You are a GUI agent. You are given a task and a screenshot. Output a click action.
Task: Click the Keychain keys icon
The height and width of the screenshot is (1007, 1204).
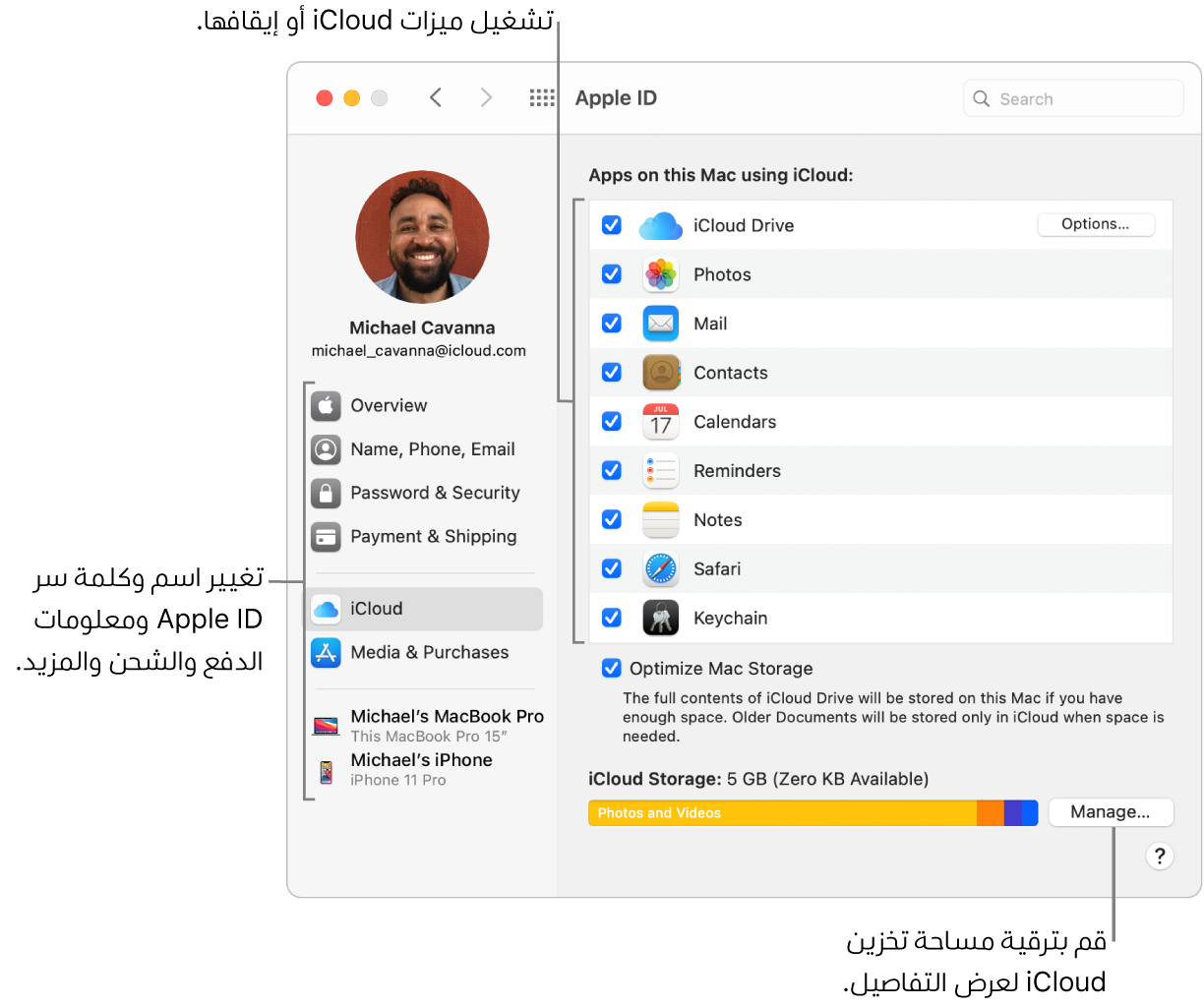pyautogui.click(x=661, y=618)
